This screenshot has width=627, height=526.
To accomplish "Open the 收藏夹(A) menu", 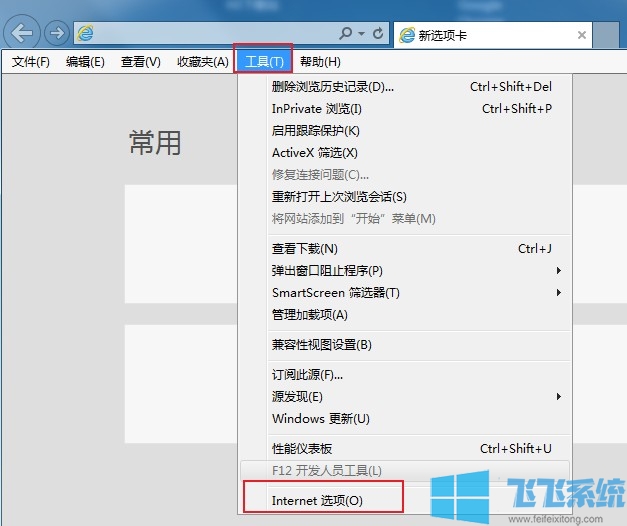I will click(203, 62).
